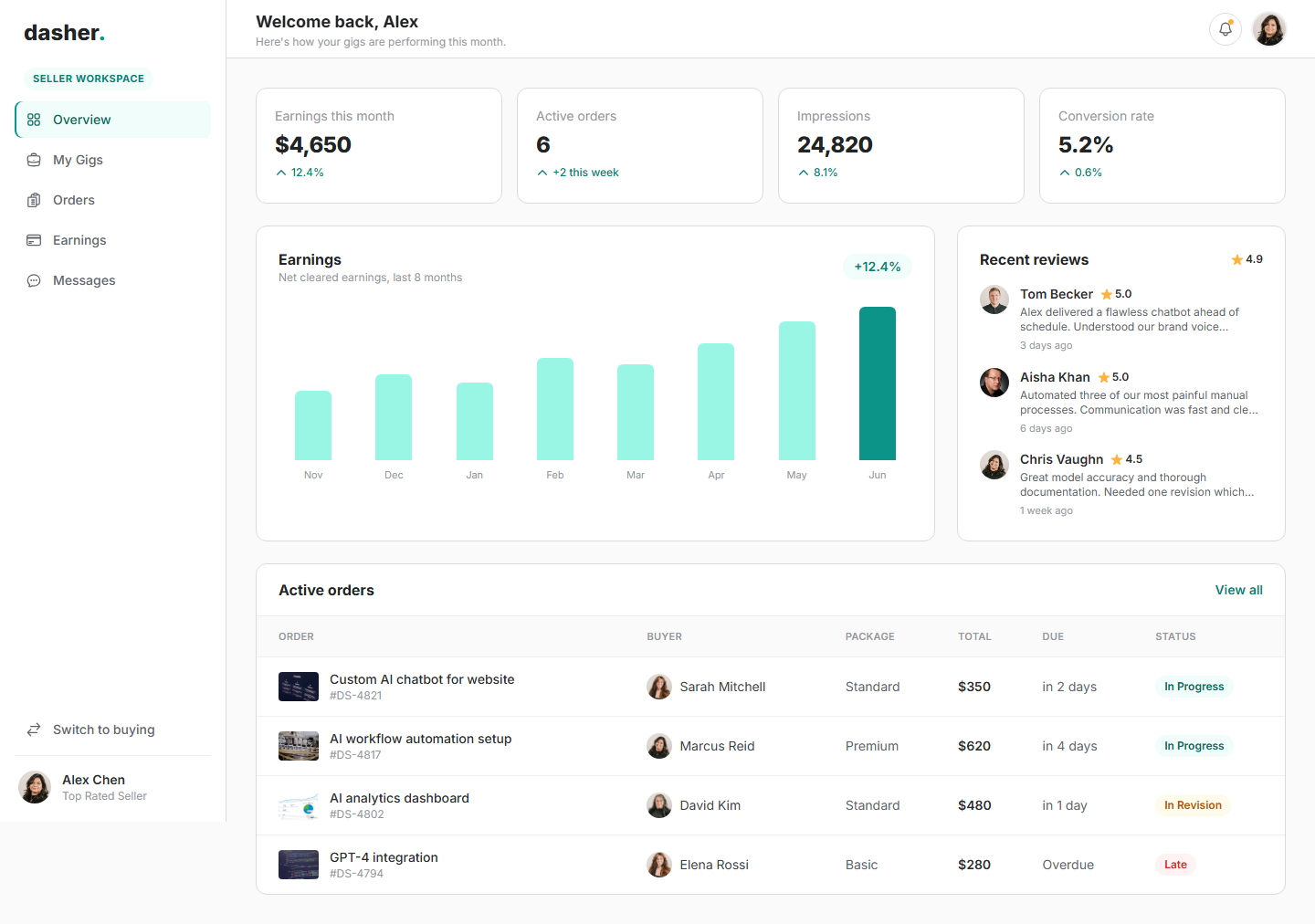Click Tom Becker's reviewer avatar
This screenshot has height=924, width=1315.
[994, 299]
